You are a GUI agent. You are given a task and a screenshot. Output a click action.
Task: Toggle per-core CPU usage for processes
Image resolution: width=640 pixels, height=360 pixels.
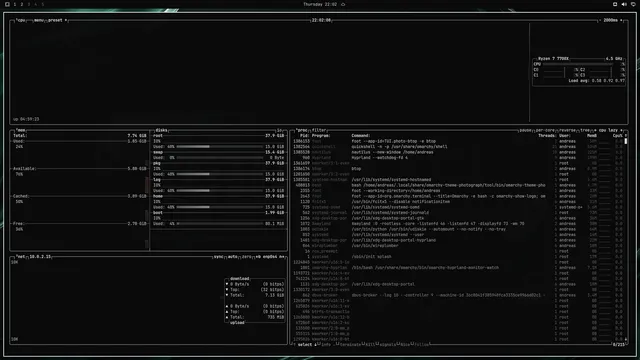[545, 130]
